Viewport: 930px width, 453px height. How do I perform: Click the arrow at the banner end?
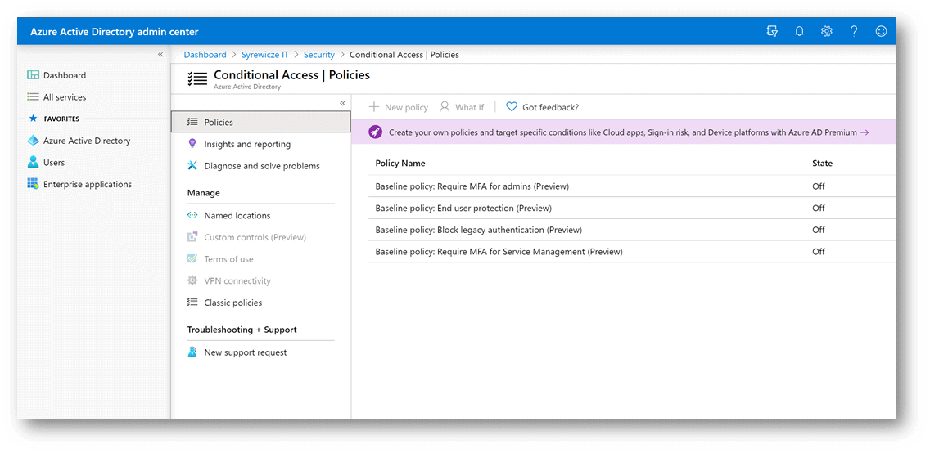(864, 132)
